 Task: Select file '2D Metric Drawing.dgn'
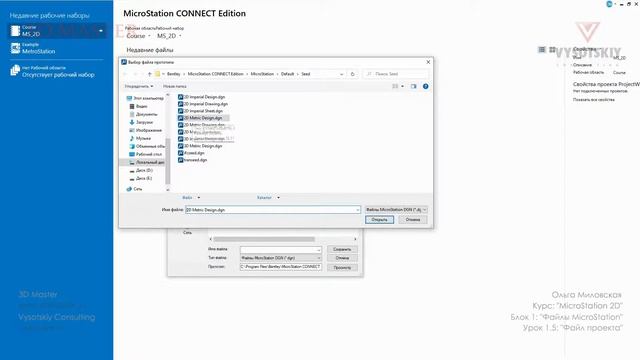coord(202,125)
